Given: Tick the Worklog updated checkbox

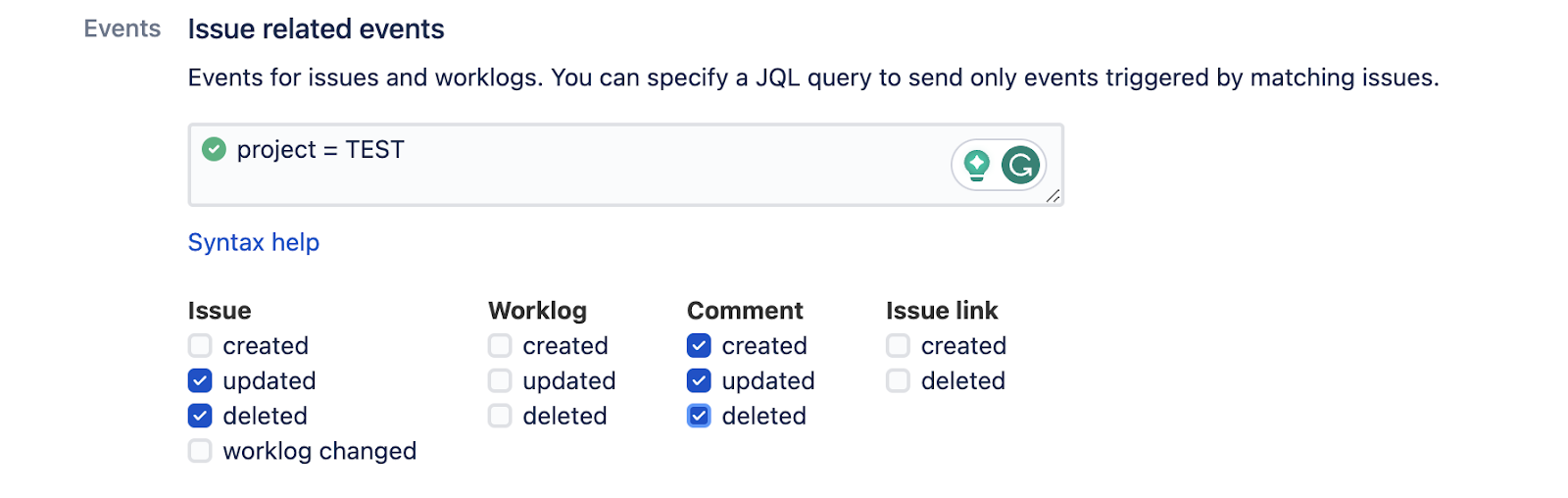Looking at the screenshot, I should click(x=500, y=380).
